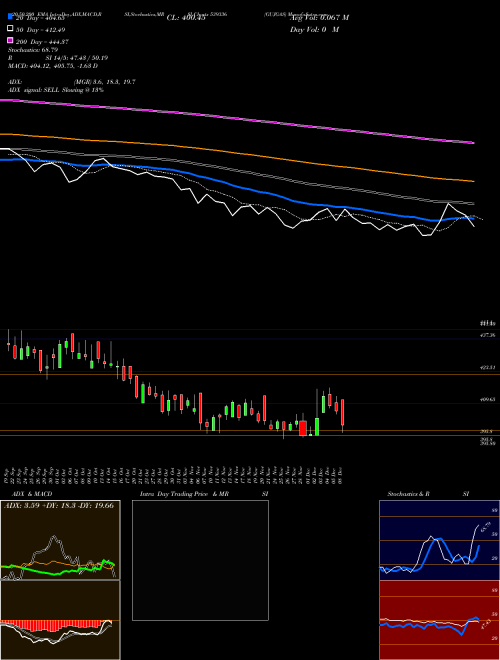Click the 409.63 price axis label

pyautogui.click(x=487, y=399)
